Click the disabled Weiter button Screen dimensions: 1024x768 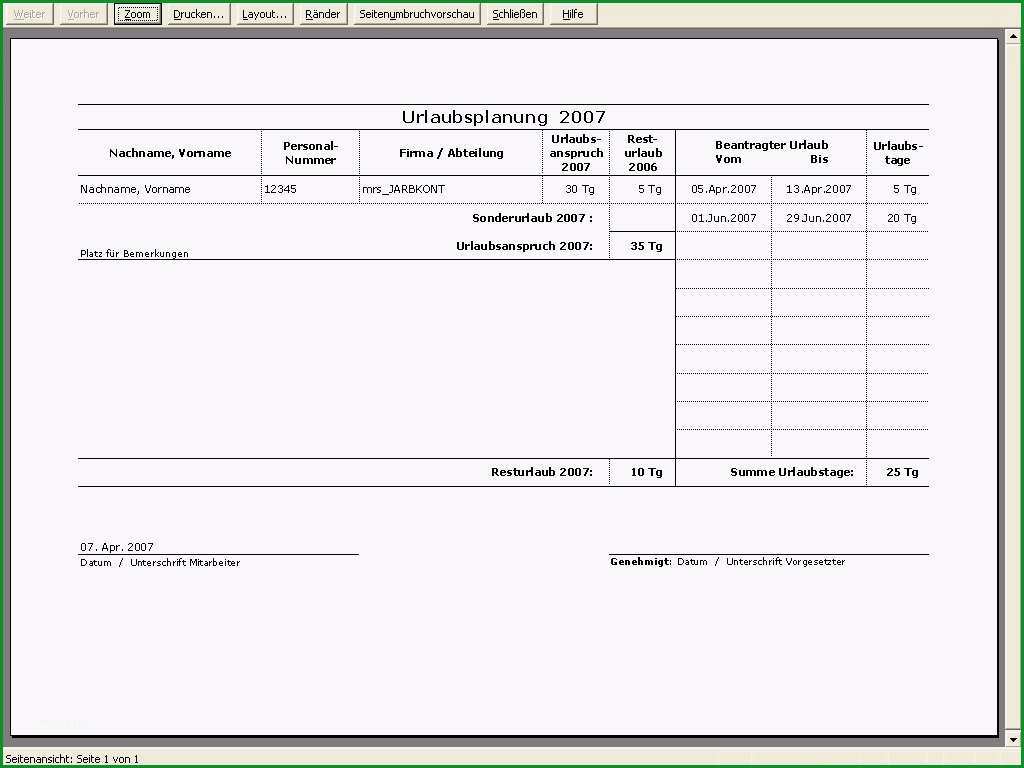point(29,14)
